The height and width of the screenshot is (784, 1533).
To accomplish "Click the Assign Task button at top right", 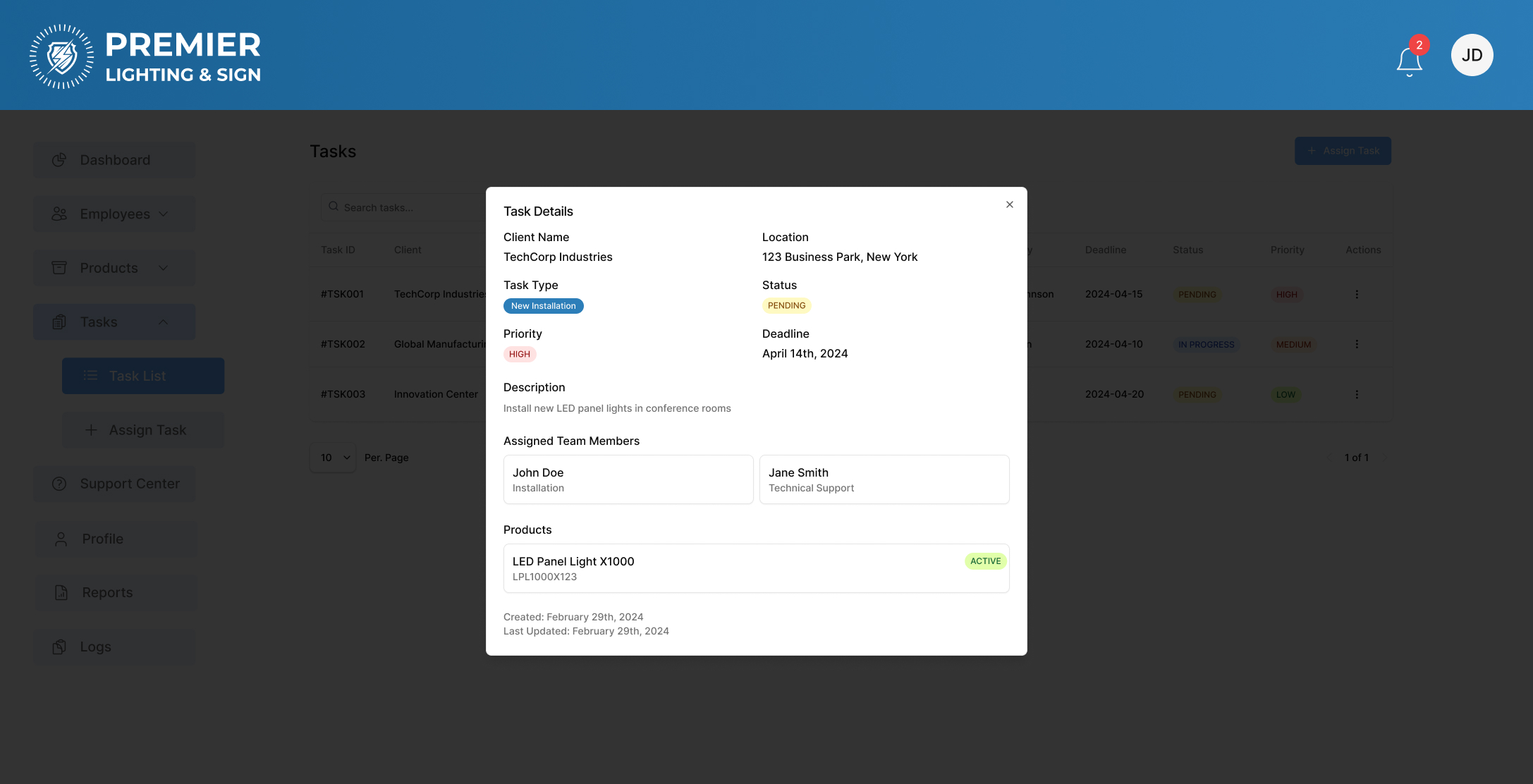I will point(1342,151).
